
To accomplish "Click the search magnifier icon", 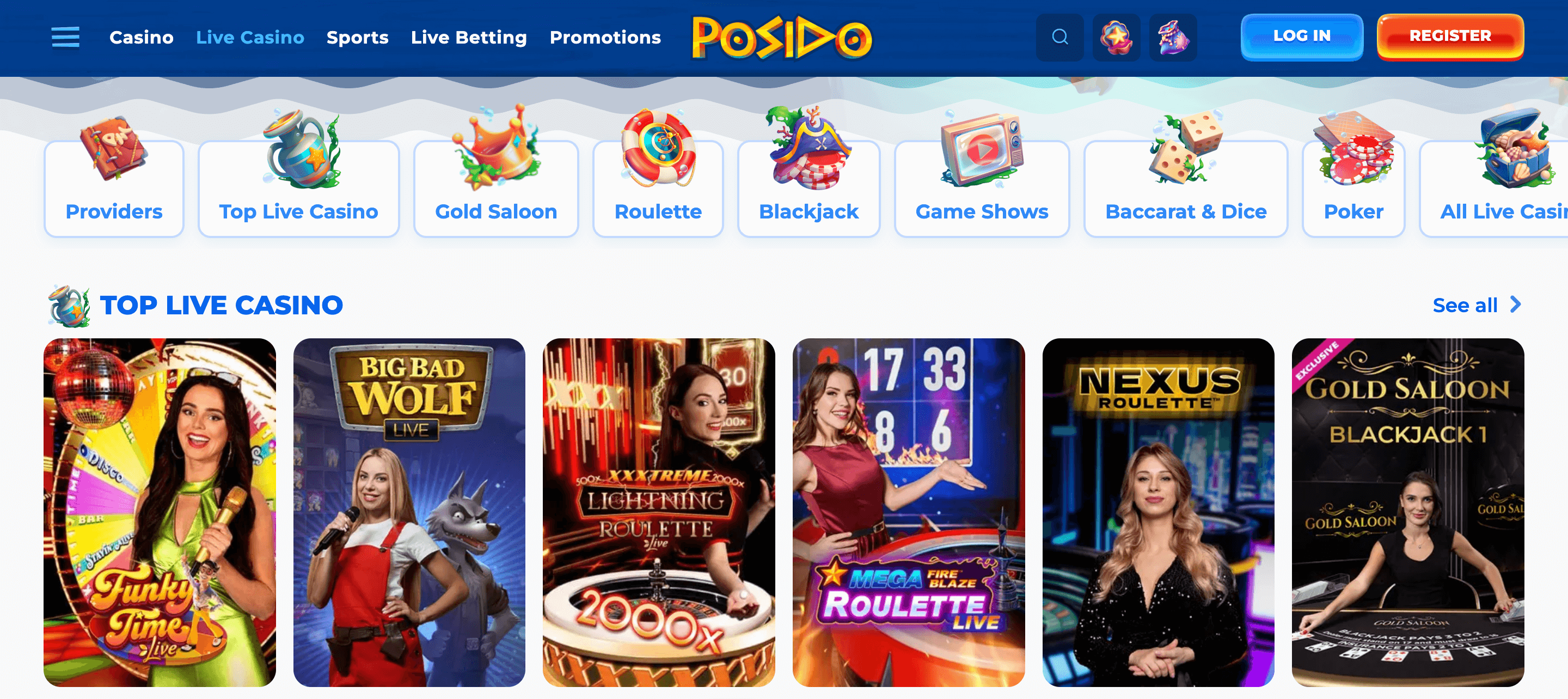I will [x=1059, y=37].
